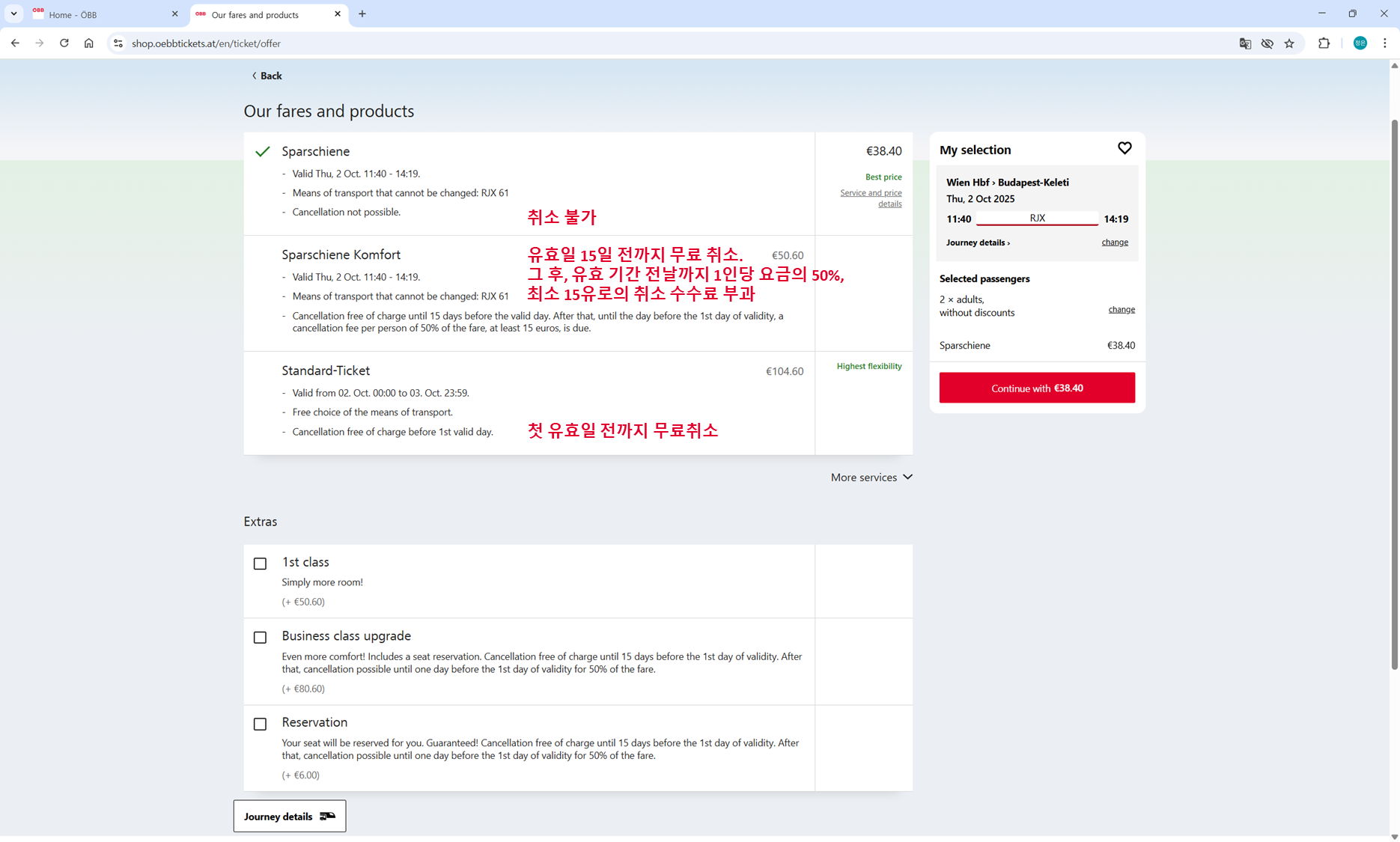Reload the page with the refresh icon
The height and width of the screenshot is (842, 1400).
pyautogui.click(x=64, y=43)
